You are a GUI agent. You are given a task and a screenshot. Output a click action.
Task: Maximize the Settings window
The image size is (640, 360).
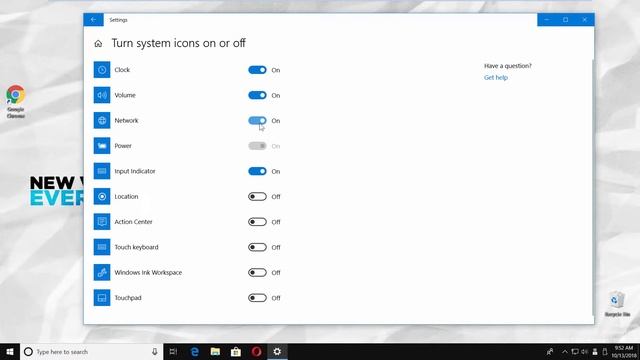566,20
